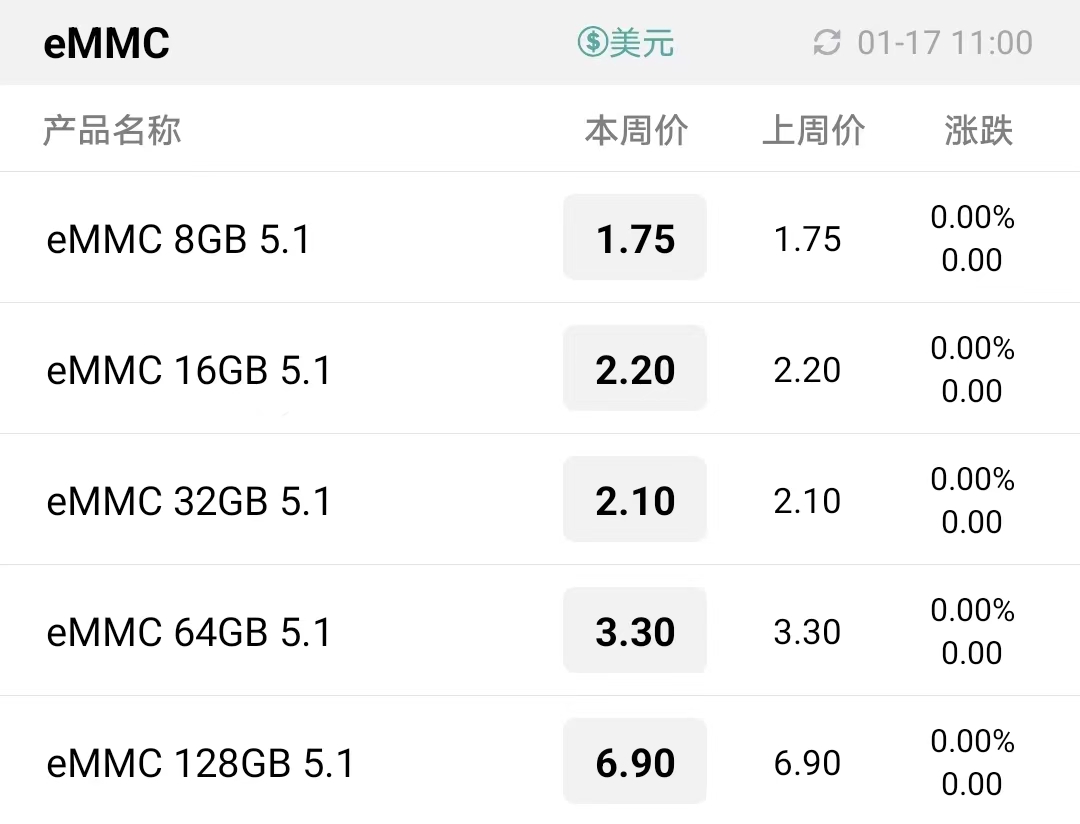
Task: Open the eMMC 8GB 5.1 product row
Action: point(540,238)
